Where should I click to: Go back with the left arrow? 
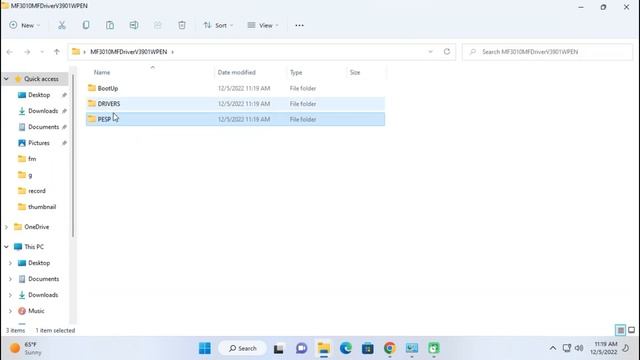(x=9, y=52)
